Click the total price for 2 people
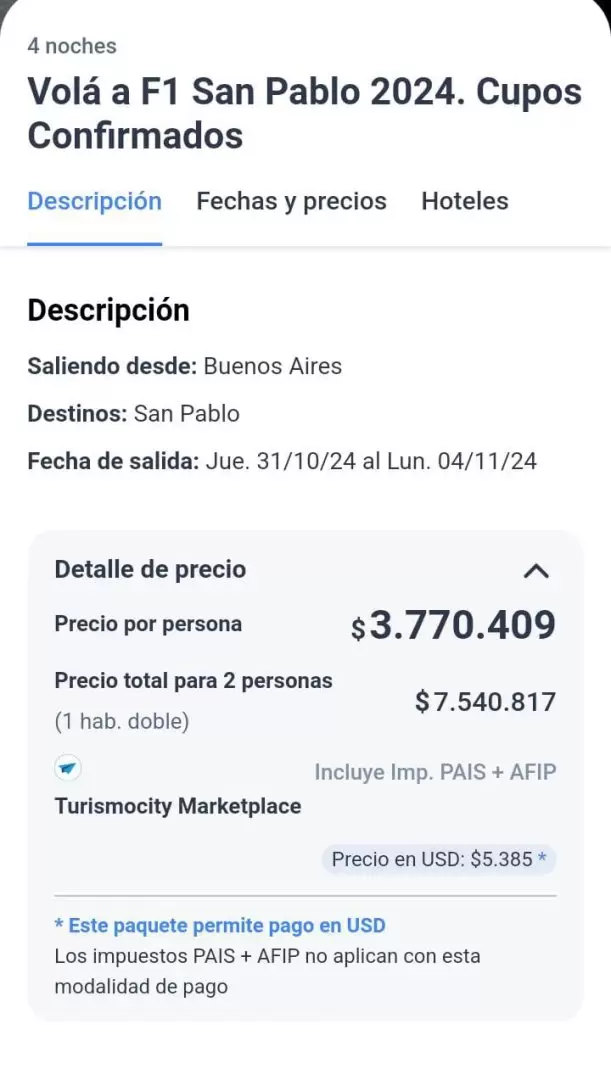Viewport: 611px width, 1080px height. click(x=484, y=701)
